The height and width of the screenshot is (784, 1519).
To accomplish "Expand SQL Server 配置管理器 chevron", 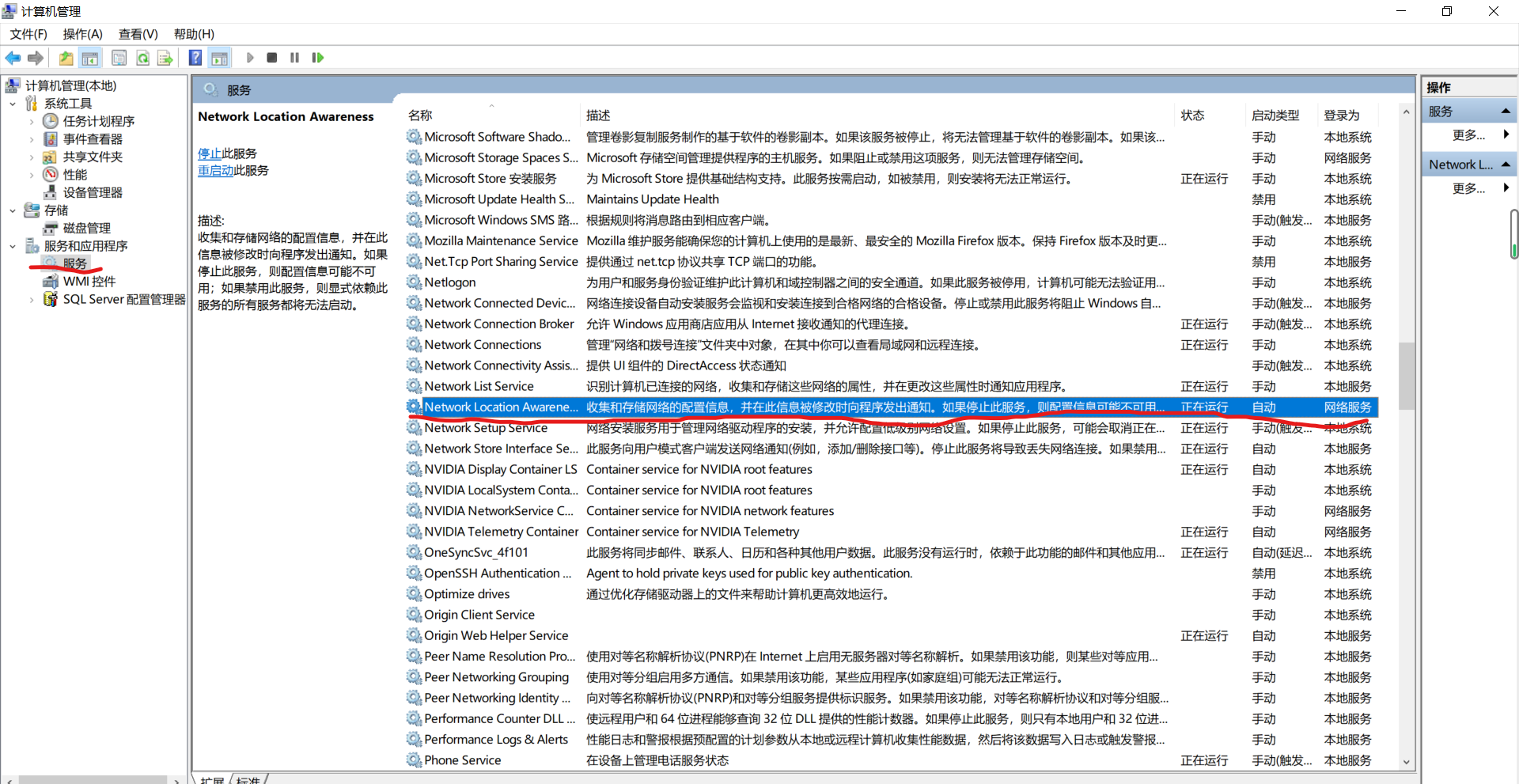I will 32,299.
